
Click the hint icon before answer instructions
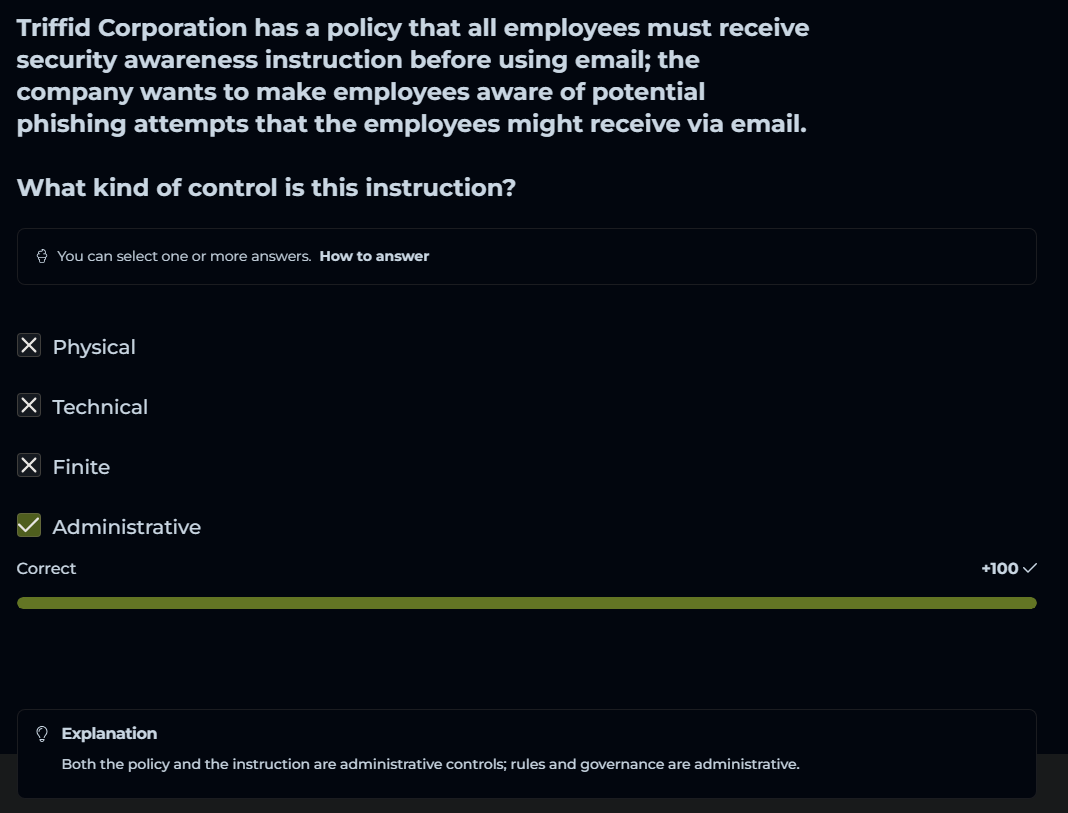[42, 256]
